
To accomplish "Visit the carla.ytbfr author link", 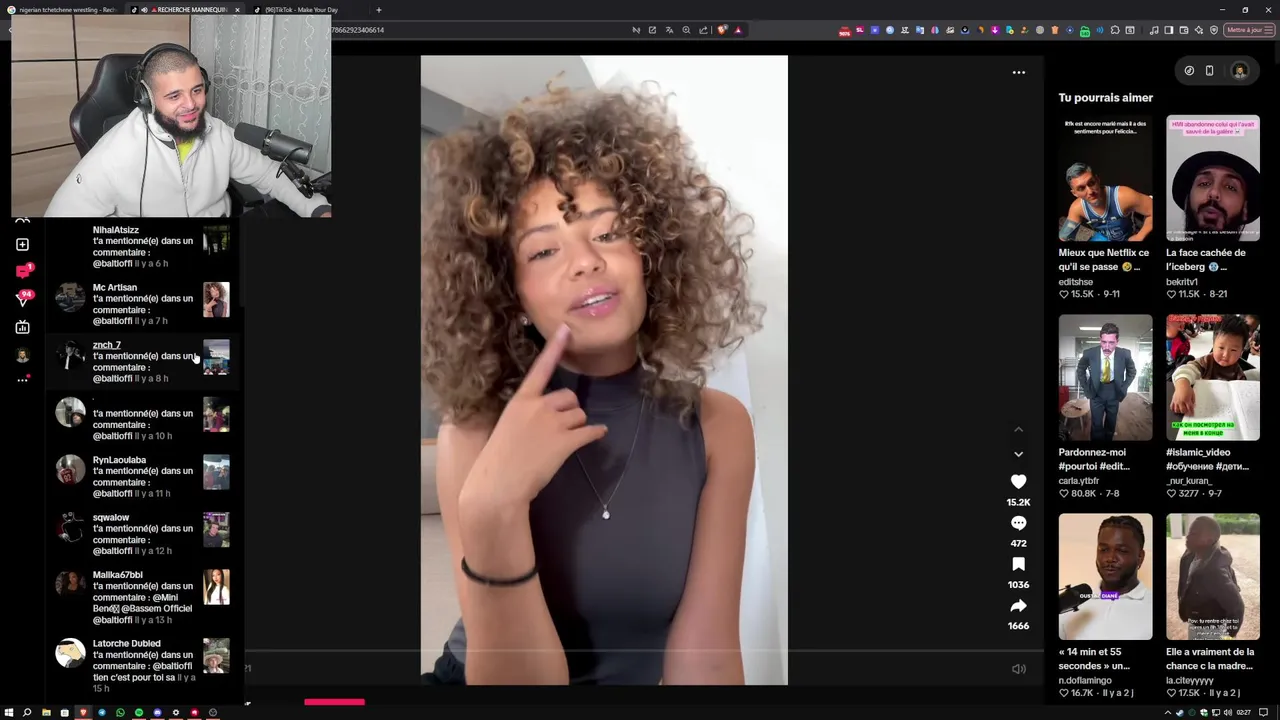I will pyautogui.click(x=1079, y=481).
